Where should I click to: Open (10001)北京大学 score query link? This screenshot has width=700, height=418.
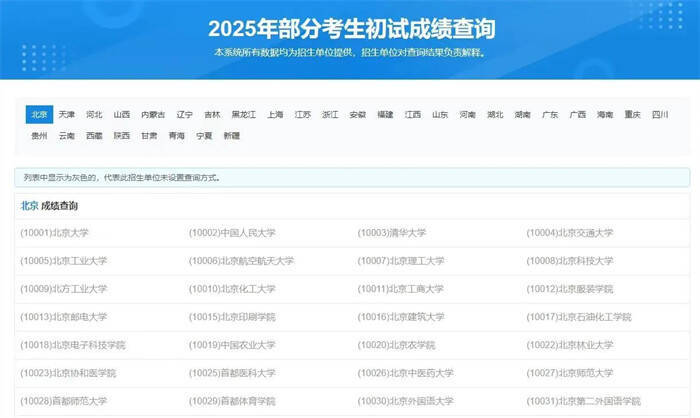[54, 233]
